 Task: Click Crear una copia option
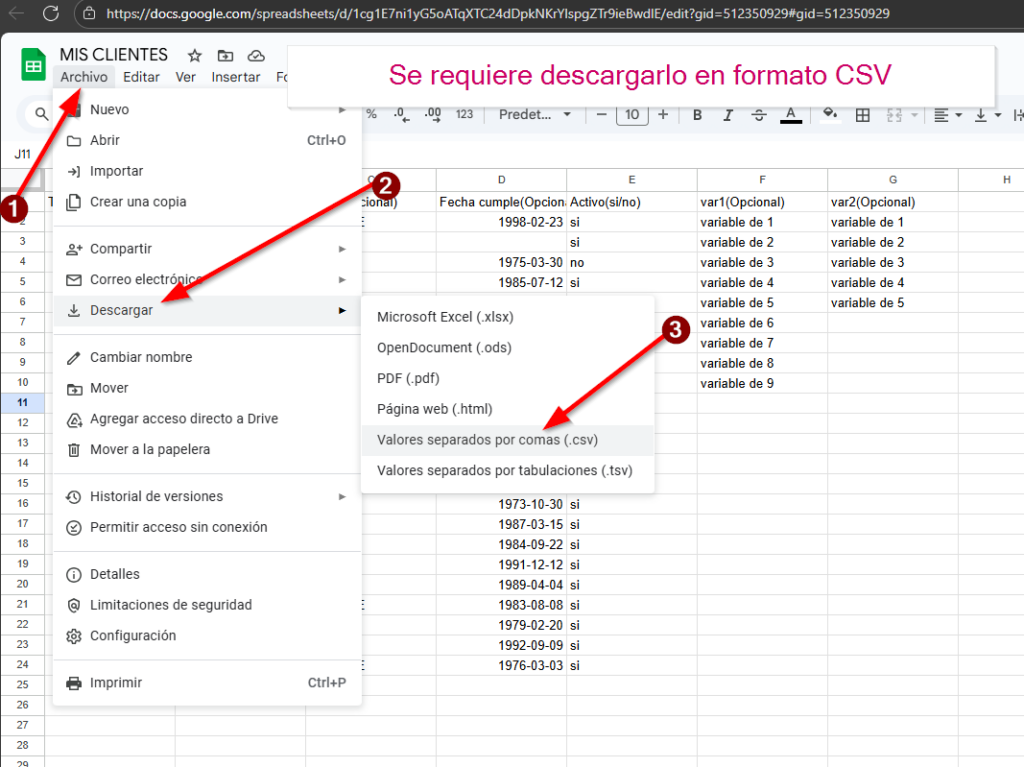138,202
